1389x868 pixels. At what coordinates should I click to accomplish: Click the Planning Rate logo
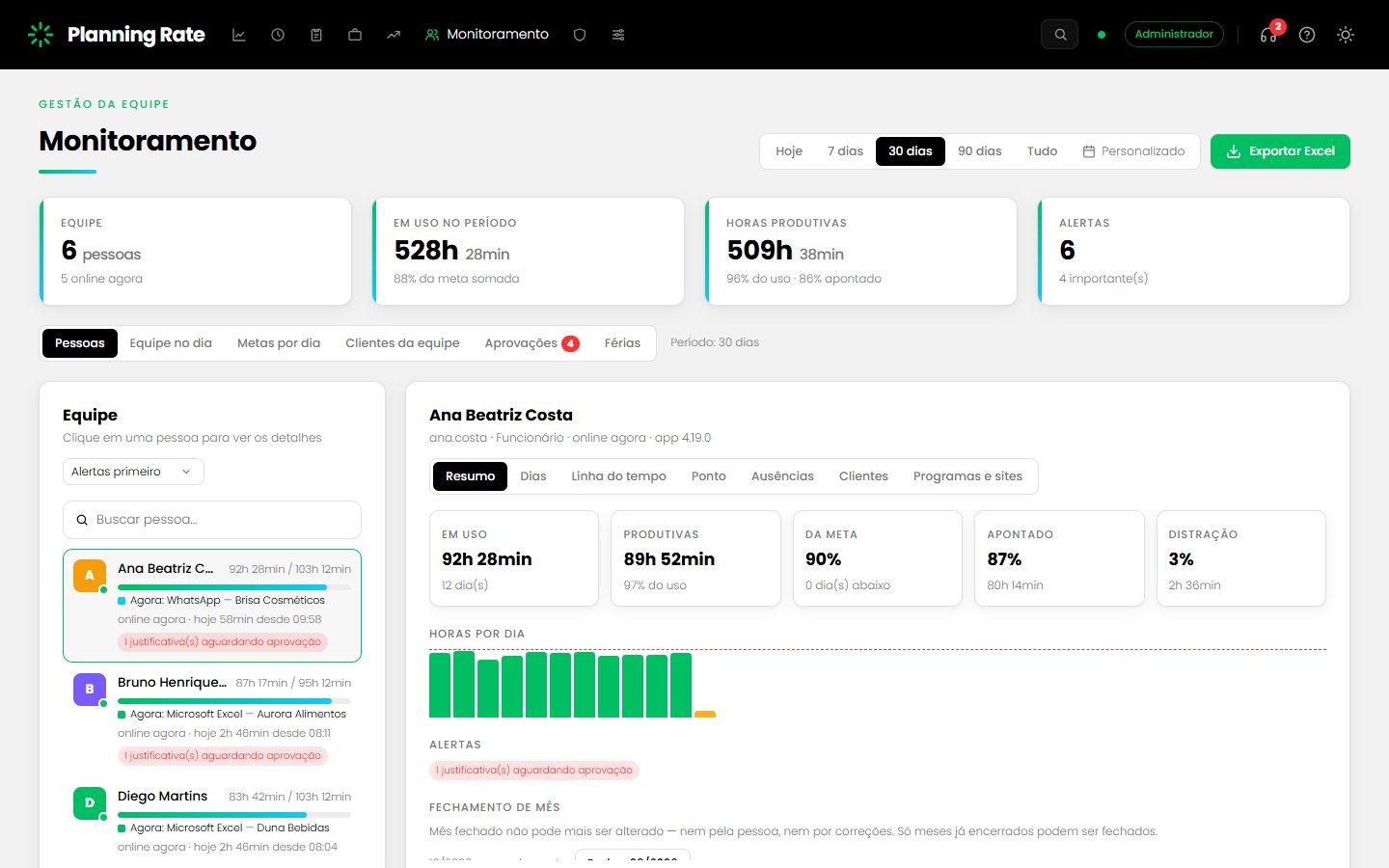(117, 35)
